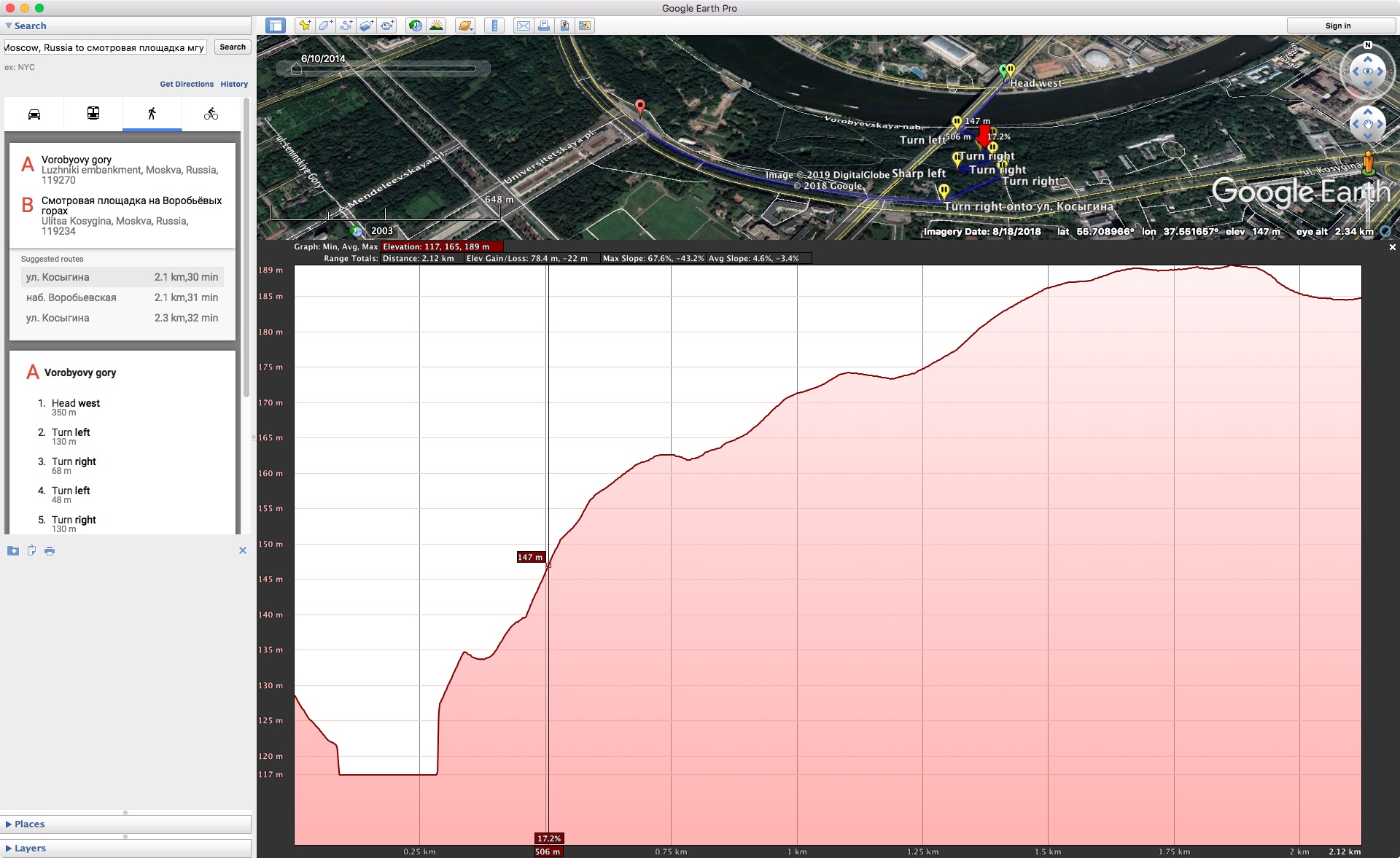Click direction step 2 Turn left, 130 m
This screenshot has height=858, width=1400.
pos(71,436)
